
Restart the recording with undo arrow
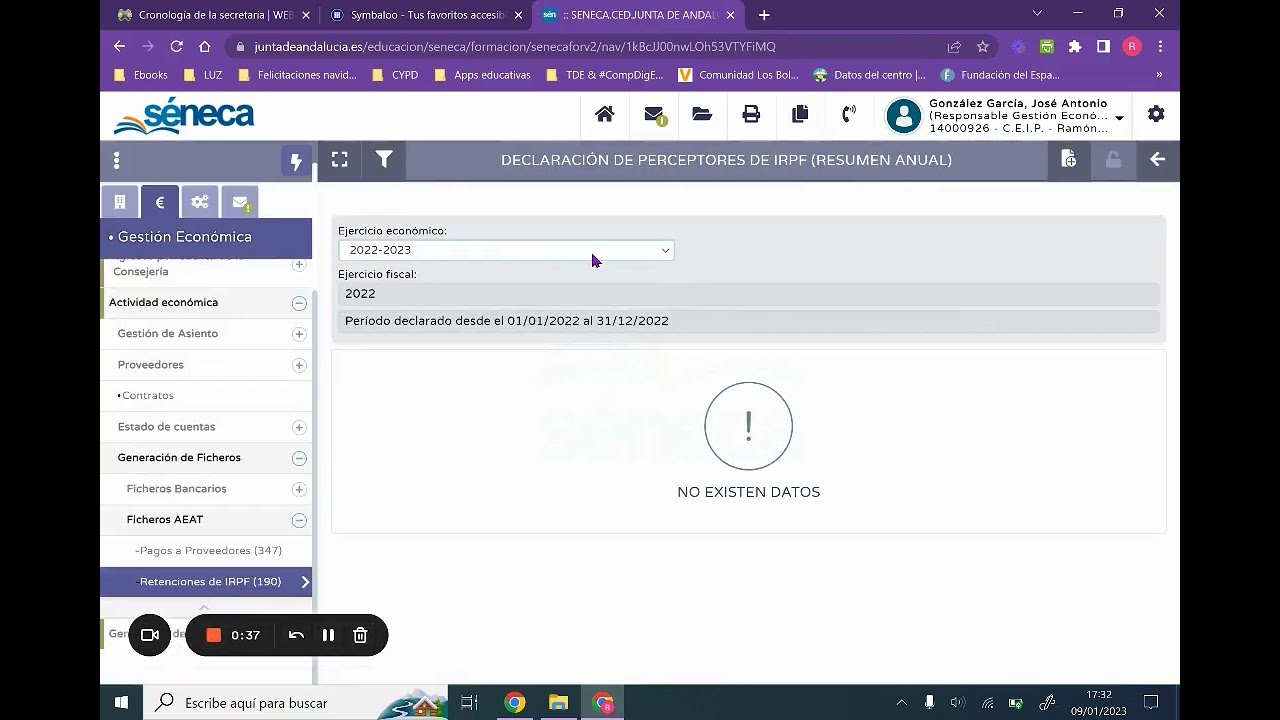click(296, 635)
